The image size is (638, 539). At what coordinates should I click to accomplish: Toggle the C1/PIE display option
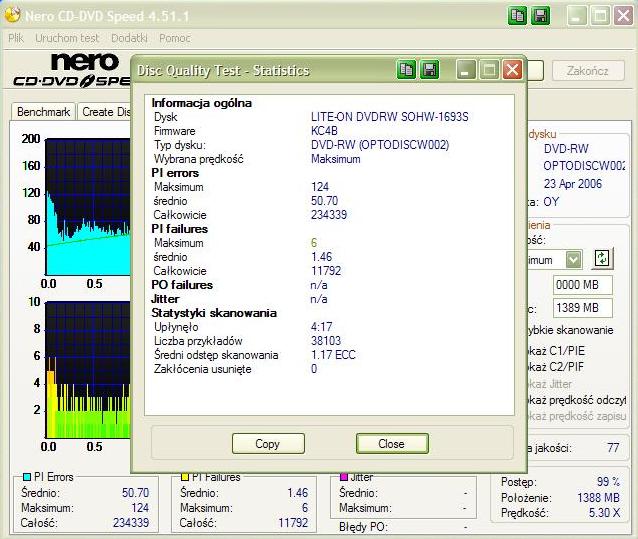point(555,351)
